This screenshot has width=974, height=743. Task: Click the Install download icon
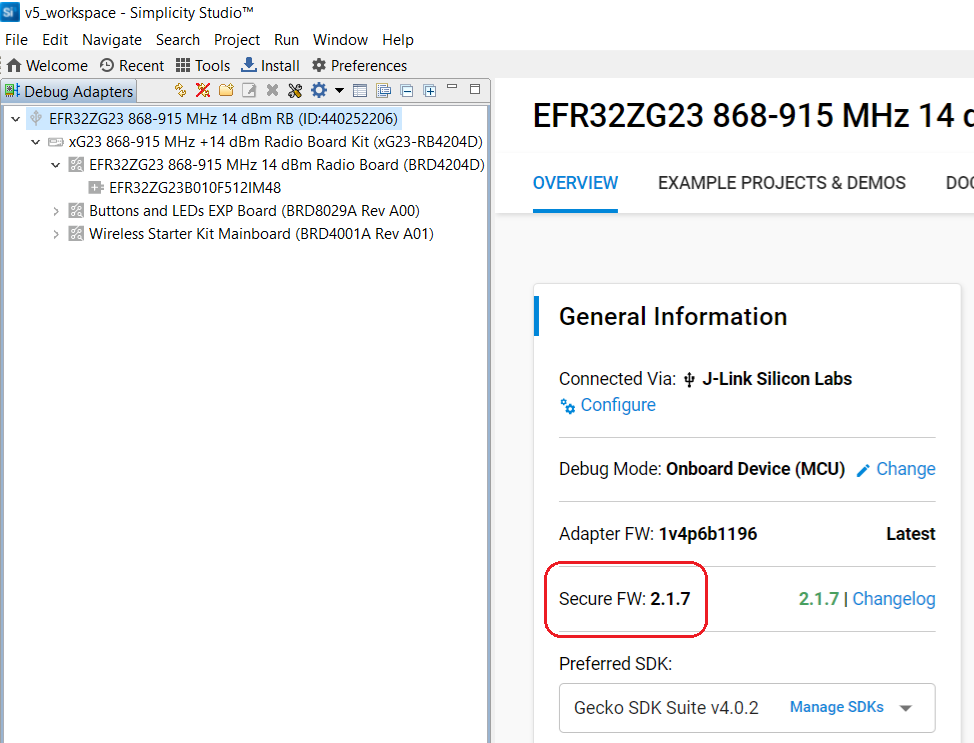click(x=270, y=65)
